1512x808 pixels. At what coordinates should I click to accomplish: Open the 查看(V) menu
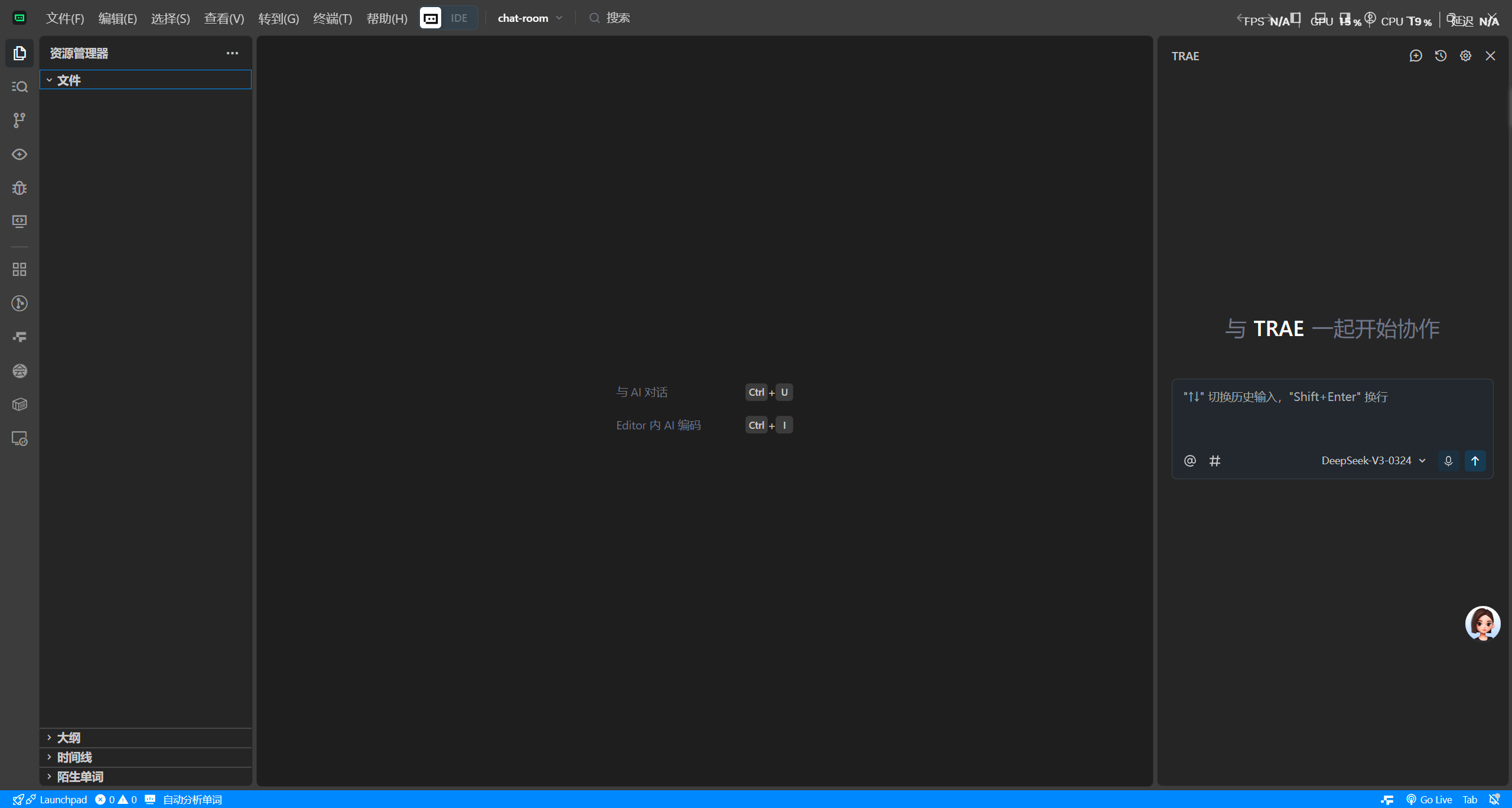click(224, 18)
